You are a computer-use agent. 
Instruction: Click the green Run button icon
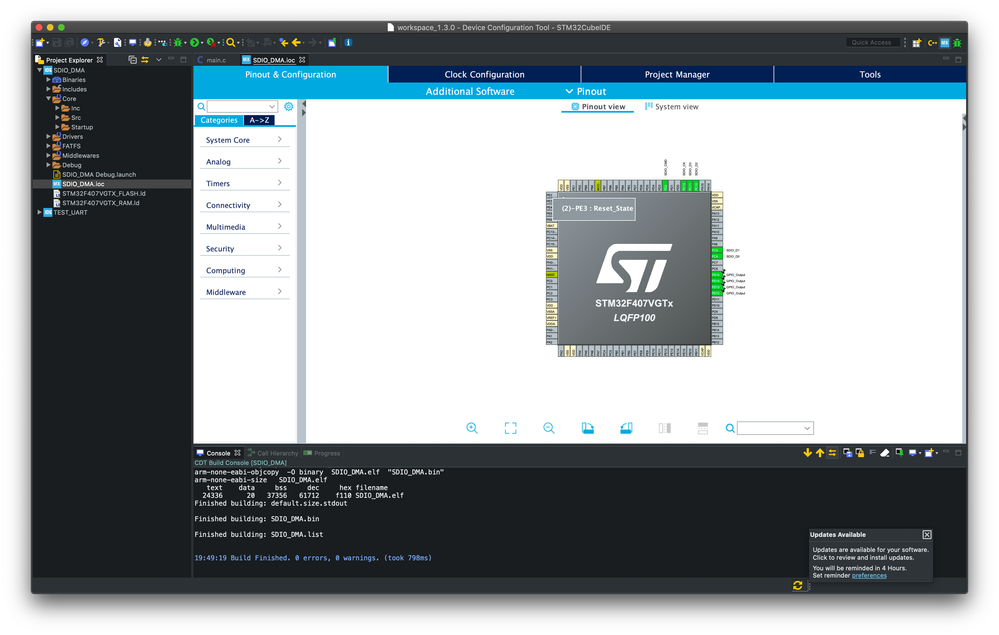194,43
